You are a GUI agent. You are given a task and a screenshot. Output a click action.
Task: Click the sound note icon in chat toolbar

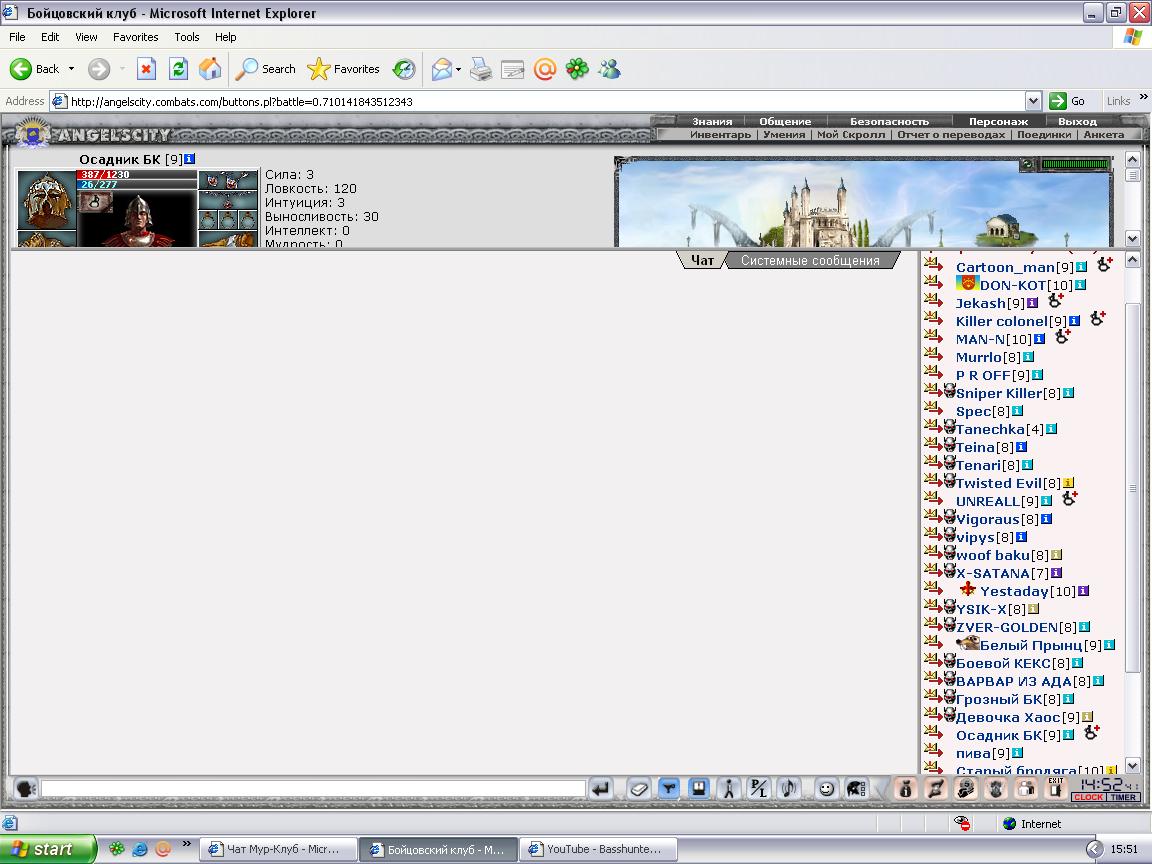[788, 789]
